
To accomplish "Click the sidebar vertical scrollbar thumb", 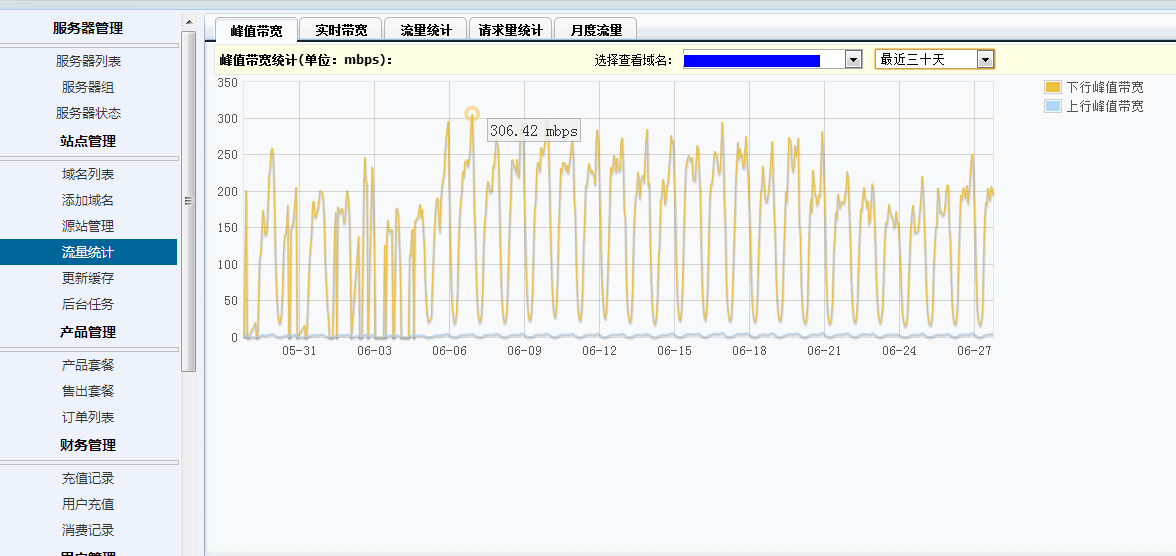I will tap(188, 200).
